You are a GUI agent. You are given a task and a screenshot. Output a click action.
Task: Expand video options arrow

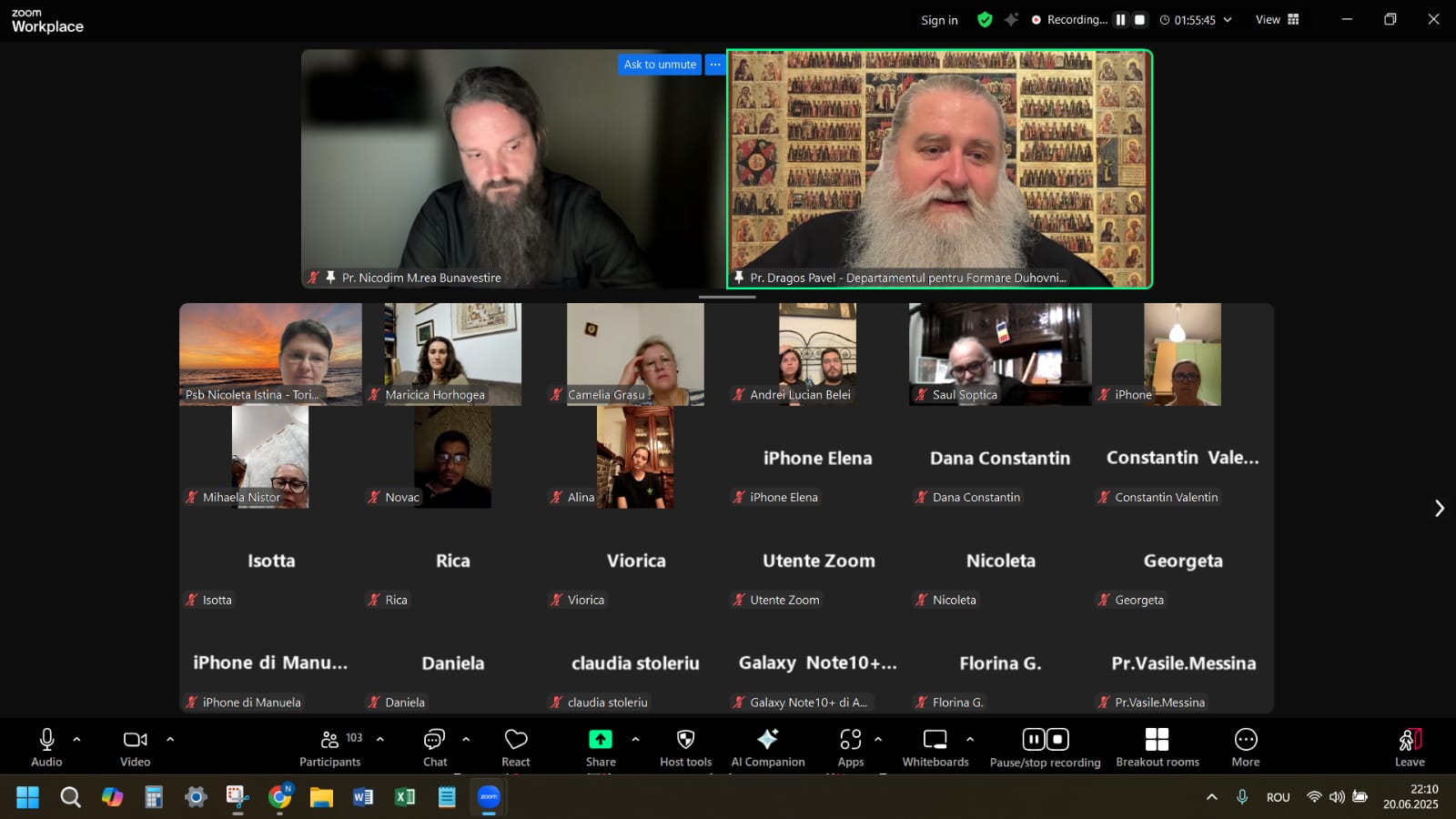(170, 739)
